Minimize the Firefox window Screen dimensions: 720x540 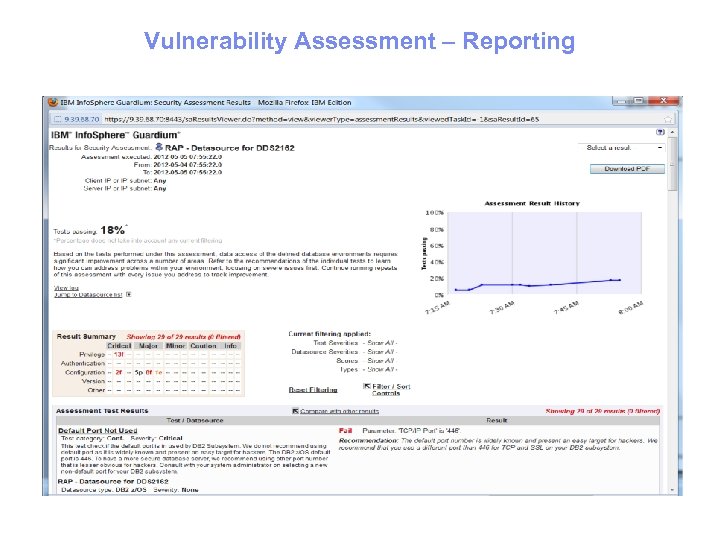point(623,101)
